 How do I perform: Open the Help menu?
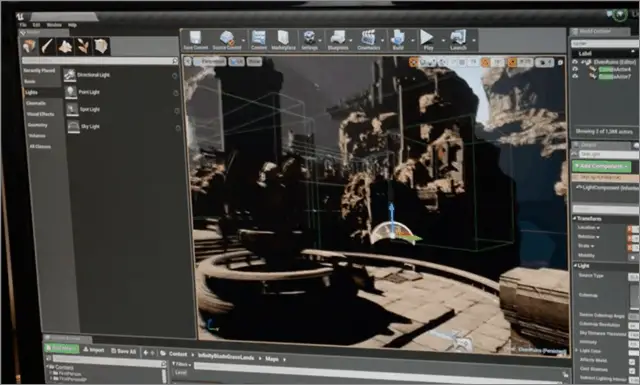72,25
